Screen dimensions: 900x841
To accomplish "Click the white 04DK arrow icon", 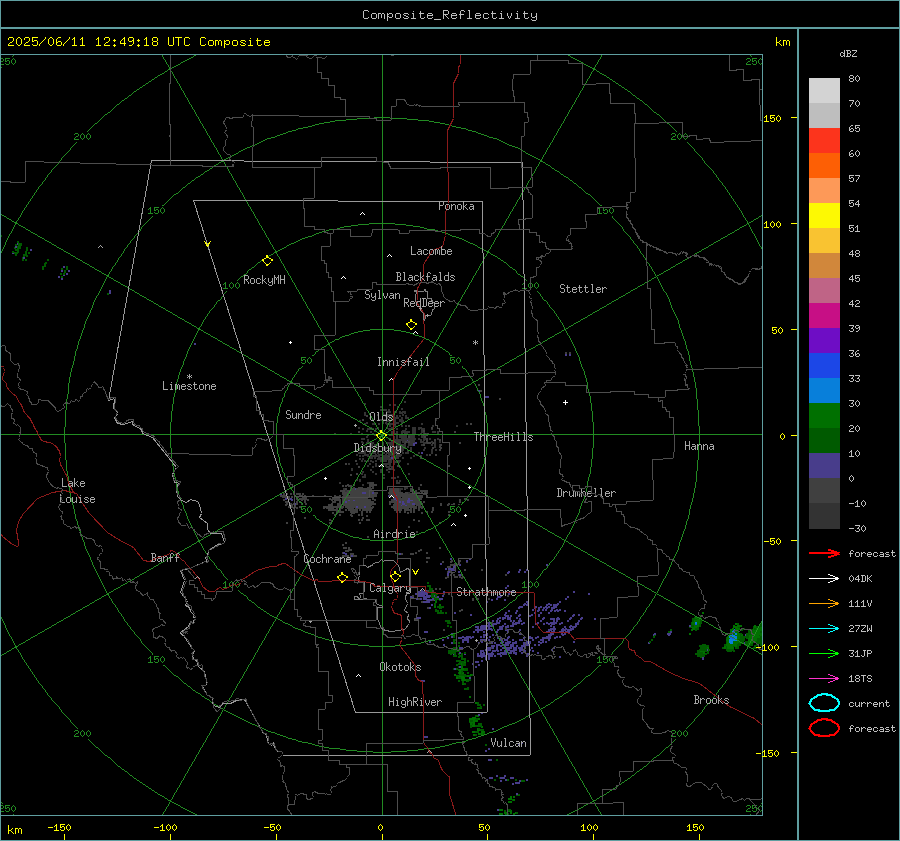I will 824,579.
